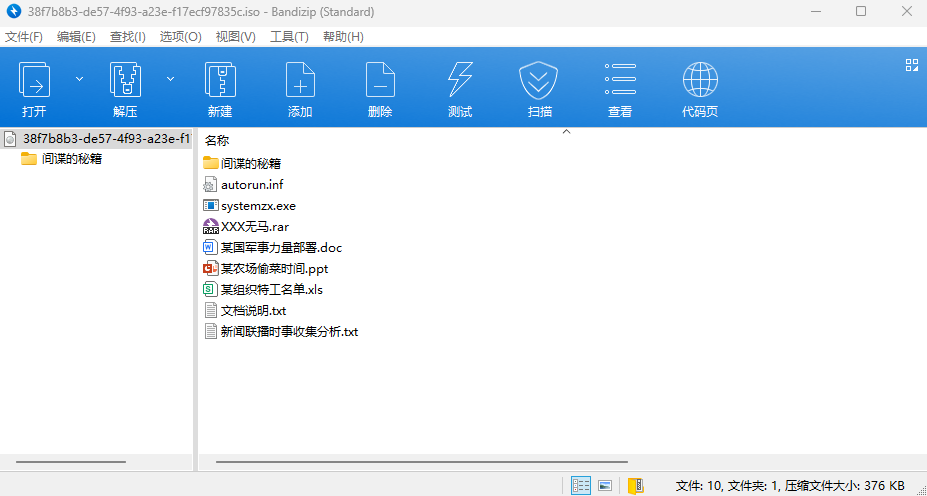Image resolution: width=927 pixels, height=496 pixels.
Task: Click the status bar file count text
Action: pyautogui.click(x=790, y=485)
